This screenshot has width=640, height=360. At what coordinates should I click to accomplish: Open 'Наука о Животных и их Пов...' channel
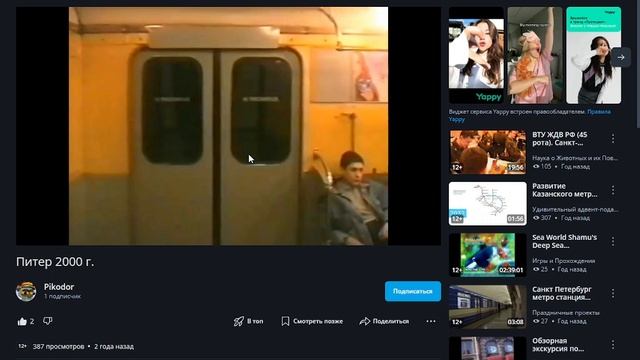point(575,158)
